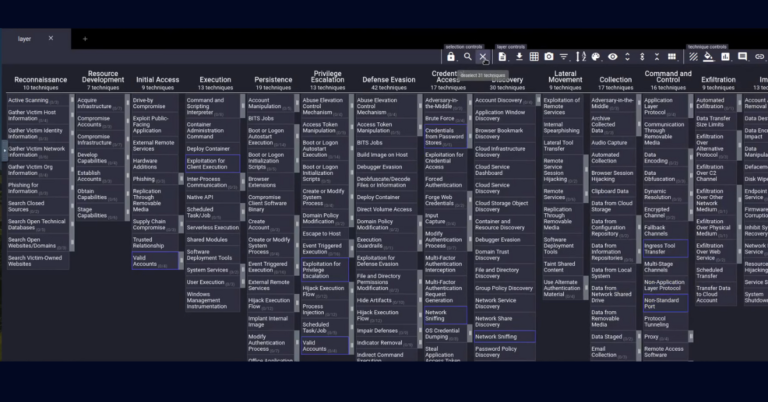Select the Non-Standard Port technique
Viewport: 768px width, 402px height.
(x=665, y=304)
